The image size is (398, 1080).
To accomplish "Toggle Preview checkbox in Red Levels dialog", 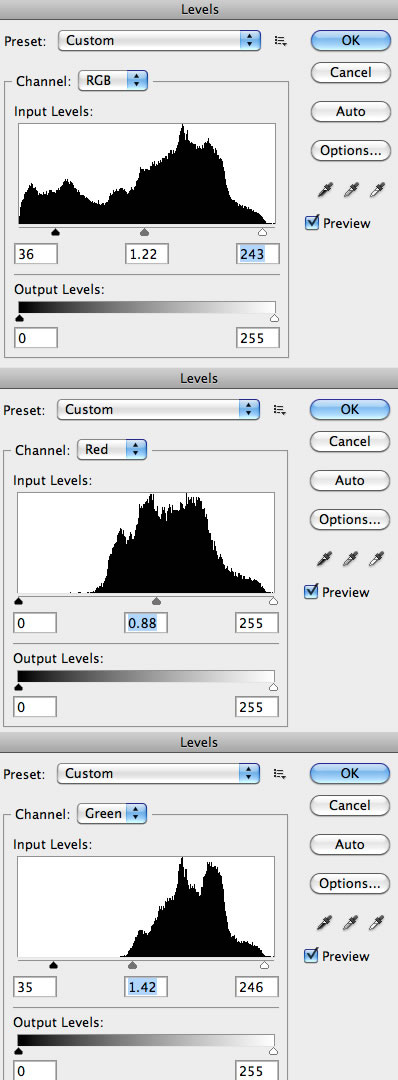I will pos(311,592).
